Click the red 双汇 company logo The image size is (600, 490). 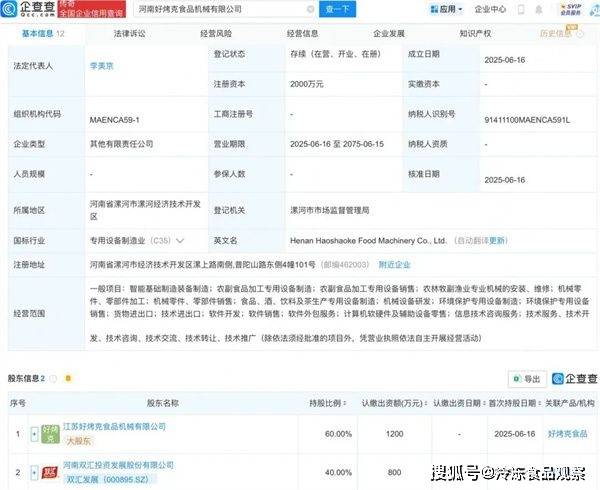click(x=50, y=473)
